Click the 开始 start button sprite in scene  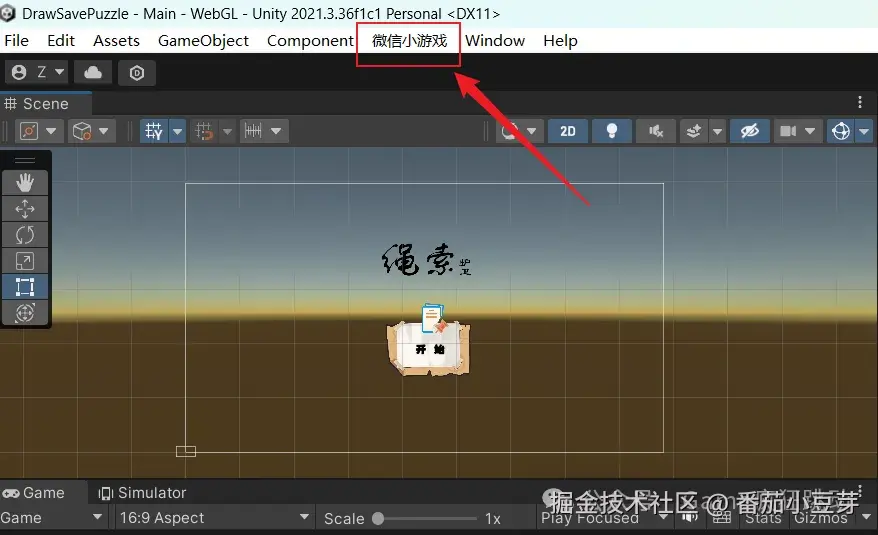pyautogui.click(x=429, y=348)
